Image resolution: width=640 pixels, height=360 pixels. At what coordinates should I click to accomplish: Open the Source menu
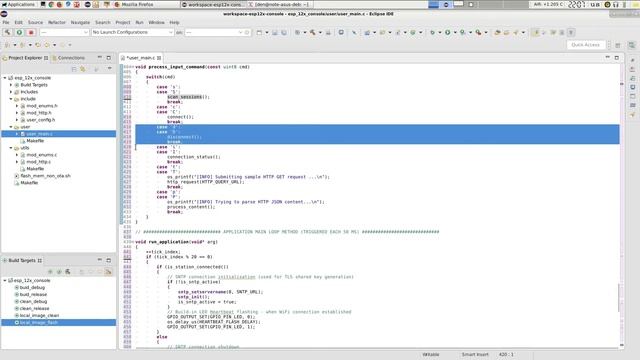coord(35,22)
